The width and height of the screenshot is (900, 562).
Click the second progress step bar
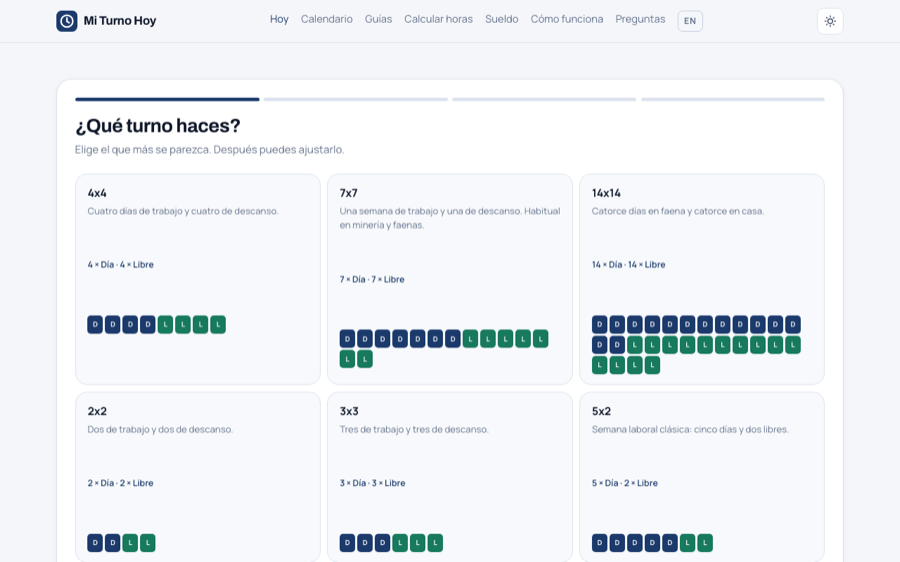tap(356, 99)
